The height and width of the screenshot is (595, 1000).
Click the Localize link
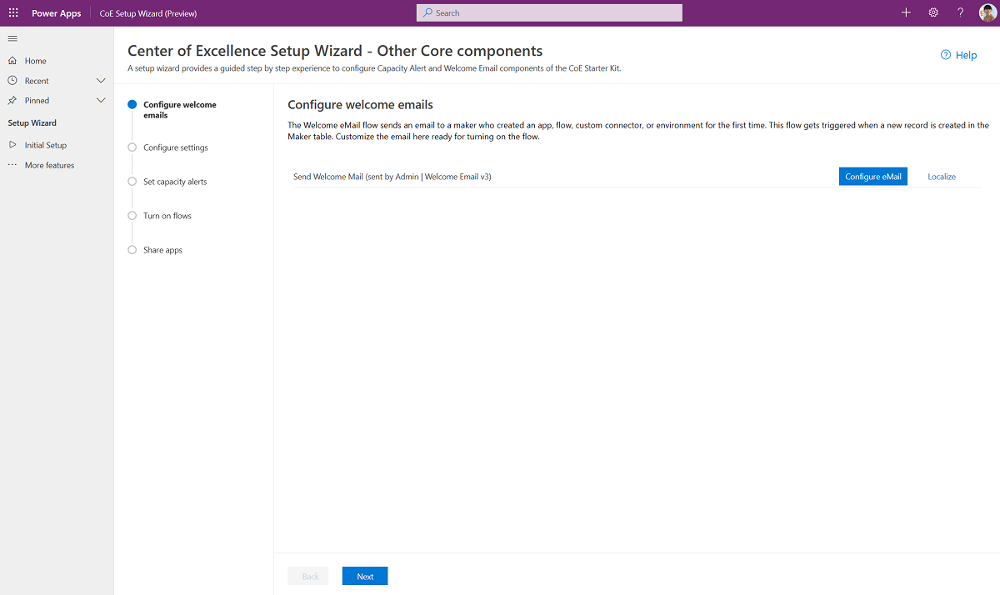941,177
